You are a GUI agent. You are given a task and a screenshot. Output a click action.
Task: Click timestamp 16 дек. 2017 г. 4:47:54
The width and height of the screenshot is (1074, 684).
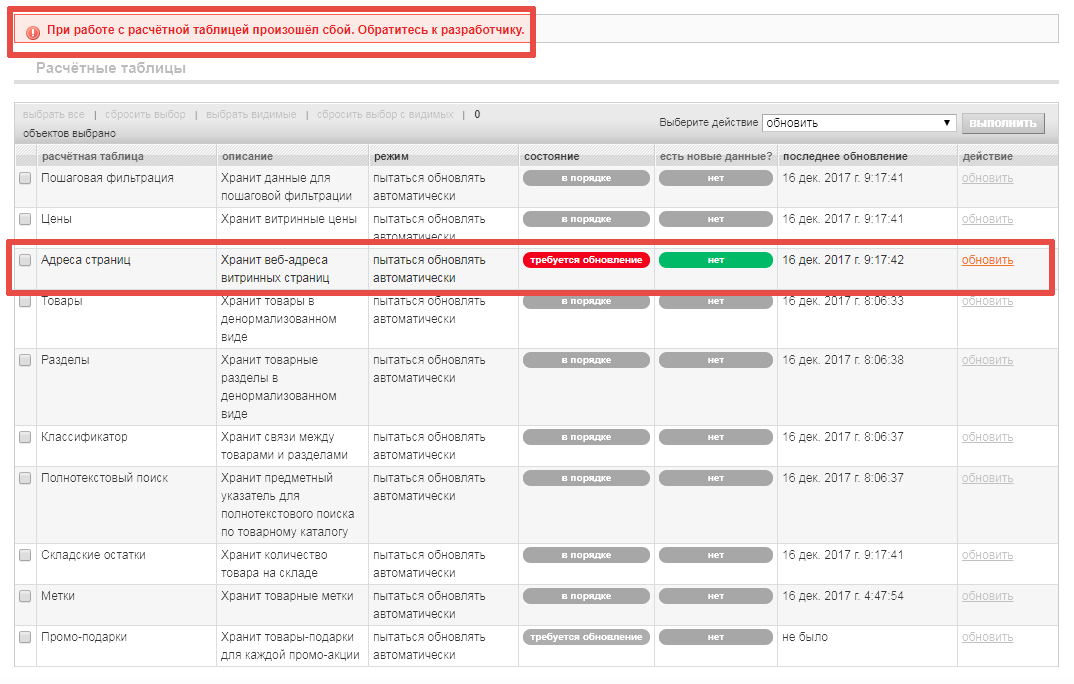842,596
